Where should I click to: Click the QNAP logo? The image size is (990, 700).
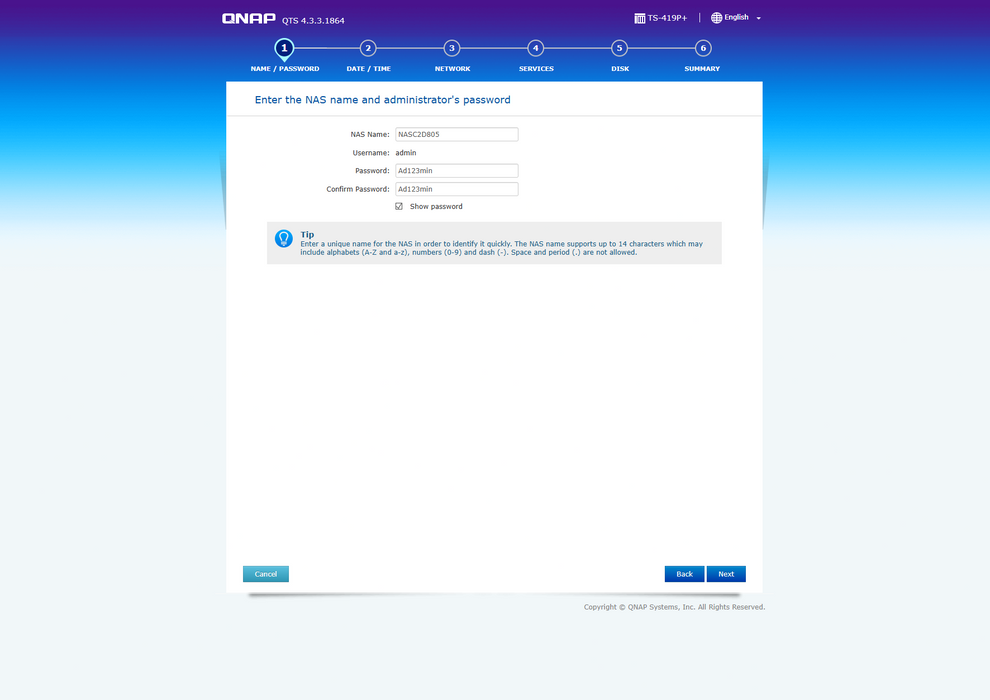click(x=249, y=18)
